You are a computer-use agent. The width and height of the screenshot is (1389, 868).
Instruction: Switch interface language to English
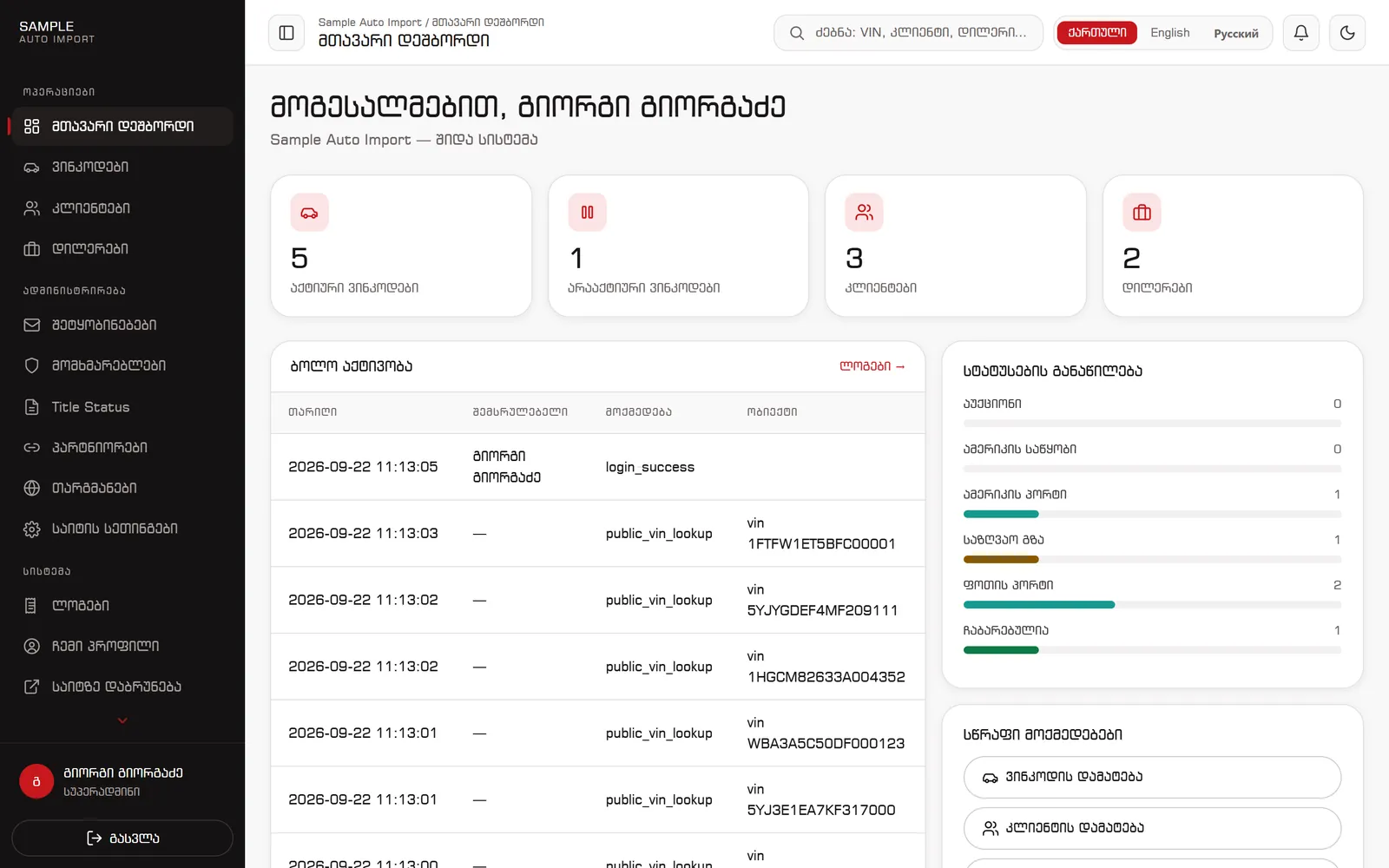pyautogui.click(x=1169, y=33)
